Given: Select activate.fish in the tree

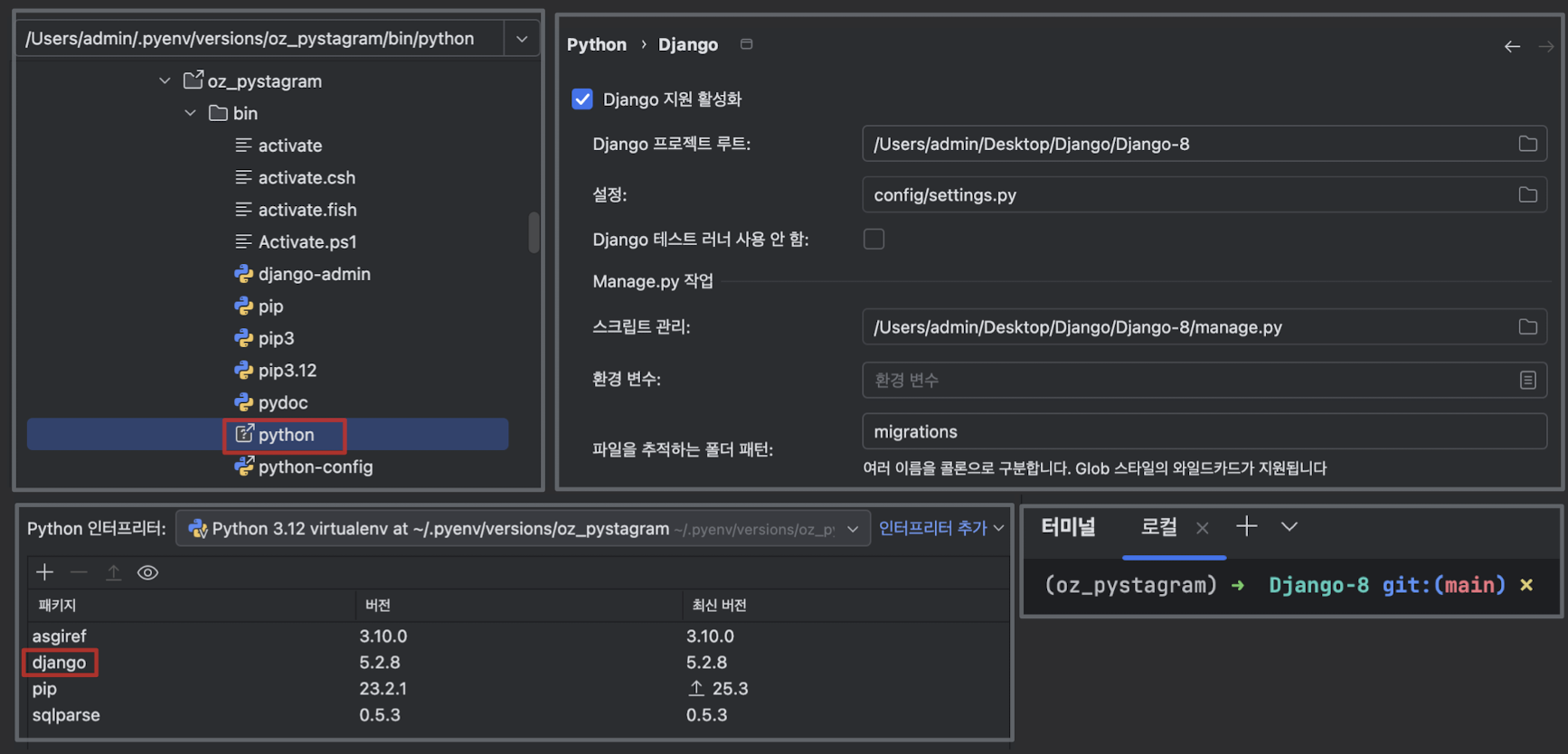Looking at the screenshot, I should [307, 210].
